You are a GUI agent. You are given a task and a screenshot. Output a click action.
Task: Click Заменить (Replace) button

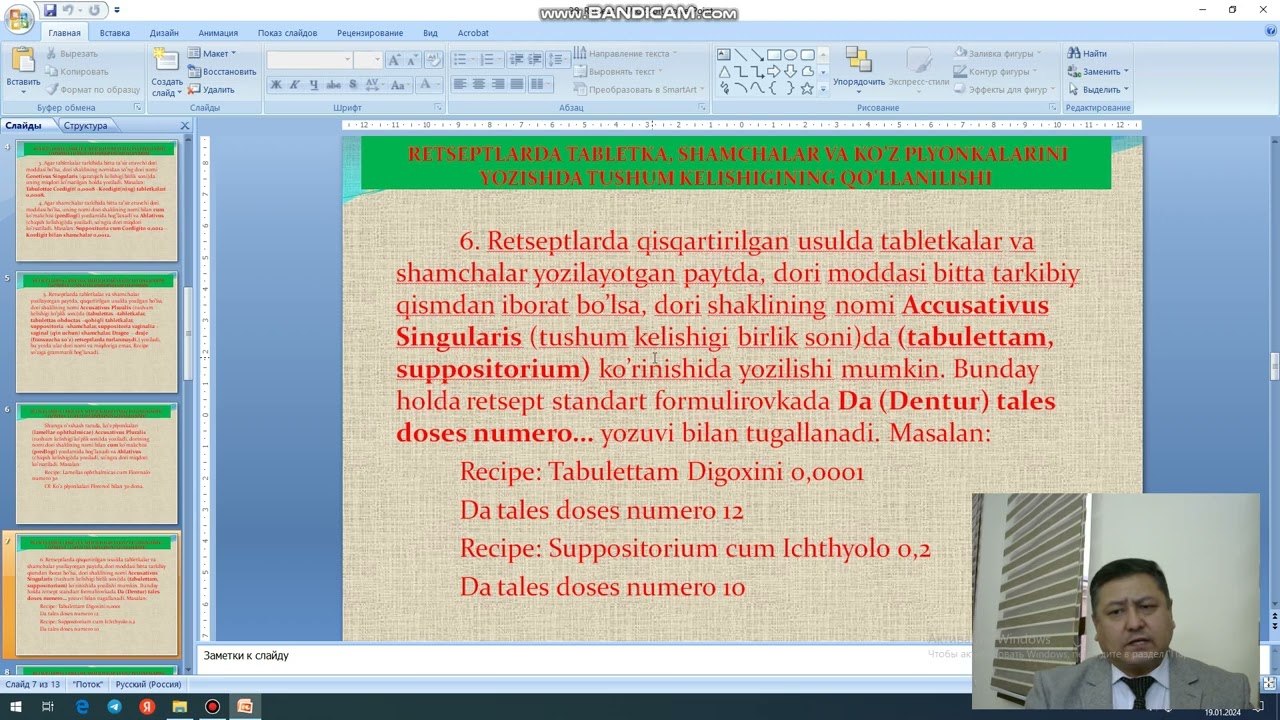(x=1097, y=72)
